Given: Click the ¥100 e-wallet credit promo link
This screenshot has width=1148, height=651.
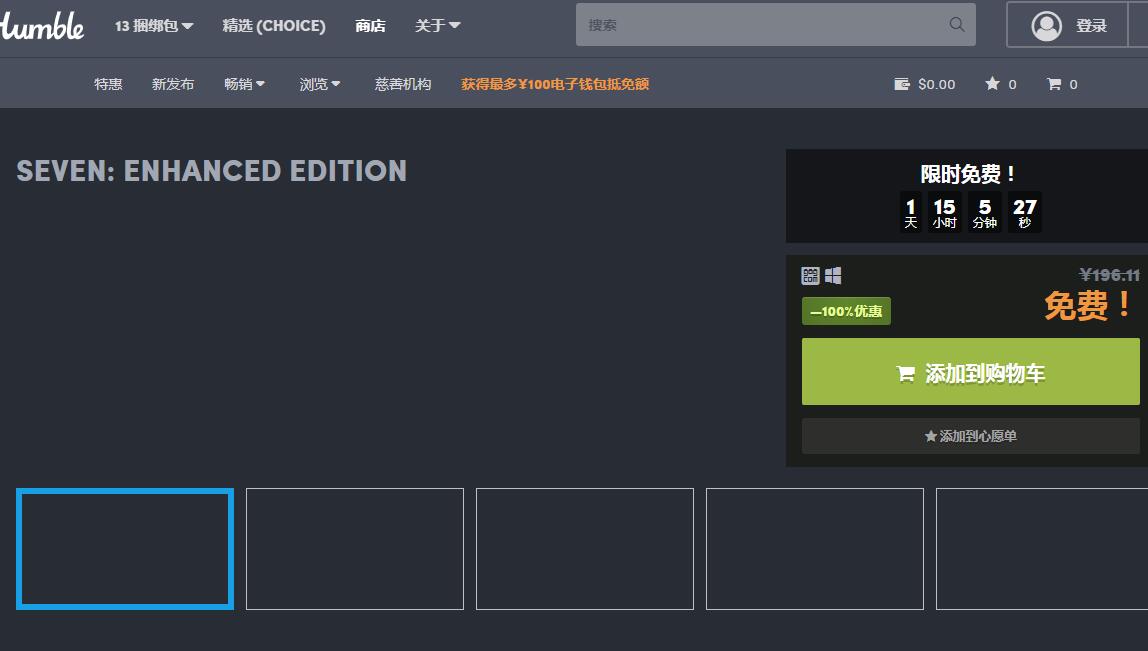Looking at the screenshot, I should pyautogui.click(x=555, y=84).
